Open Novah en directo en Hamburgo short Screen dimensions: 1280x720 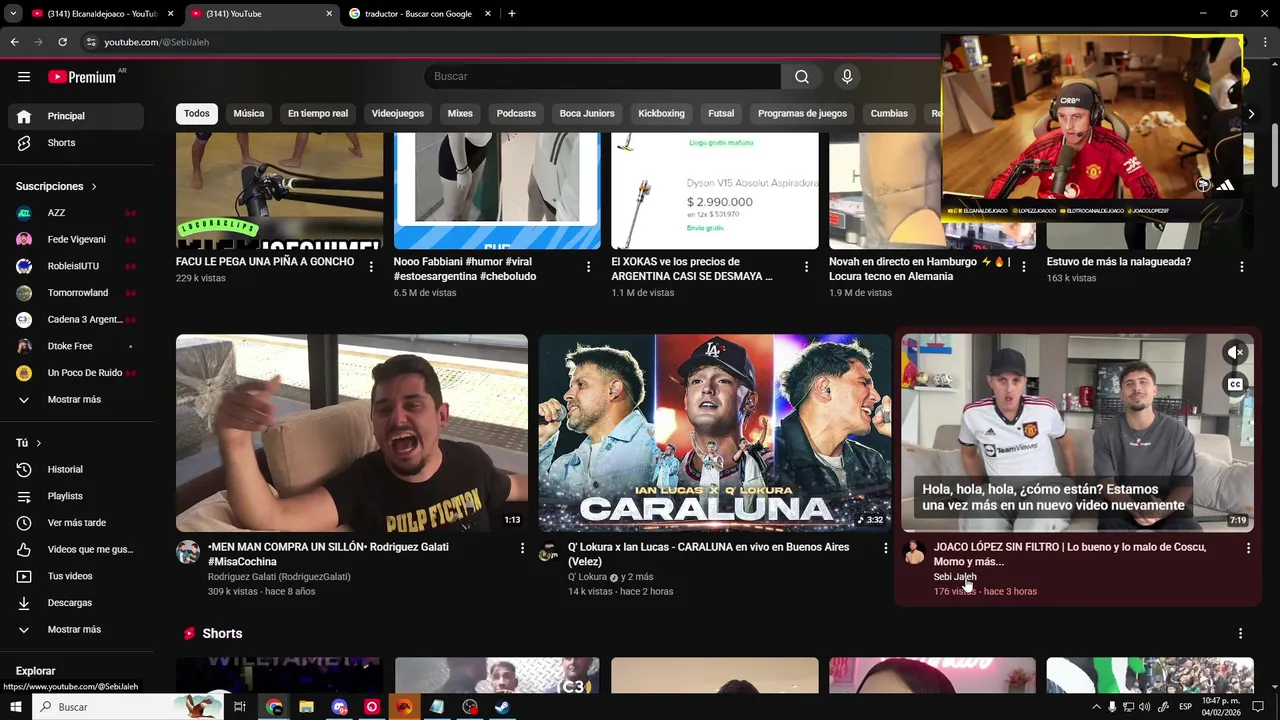pos(920,269)
